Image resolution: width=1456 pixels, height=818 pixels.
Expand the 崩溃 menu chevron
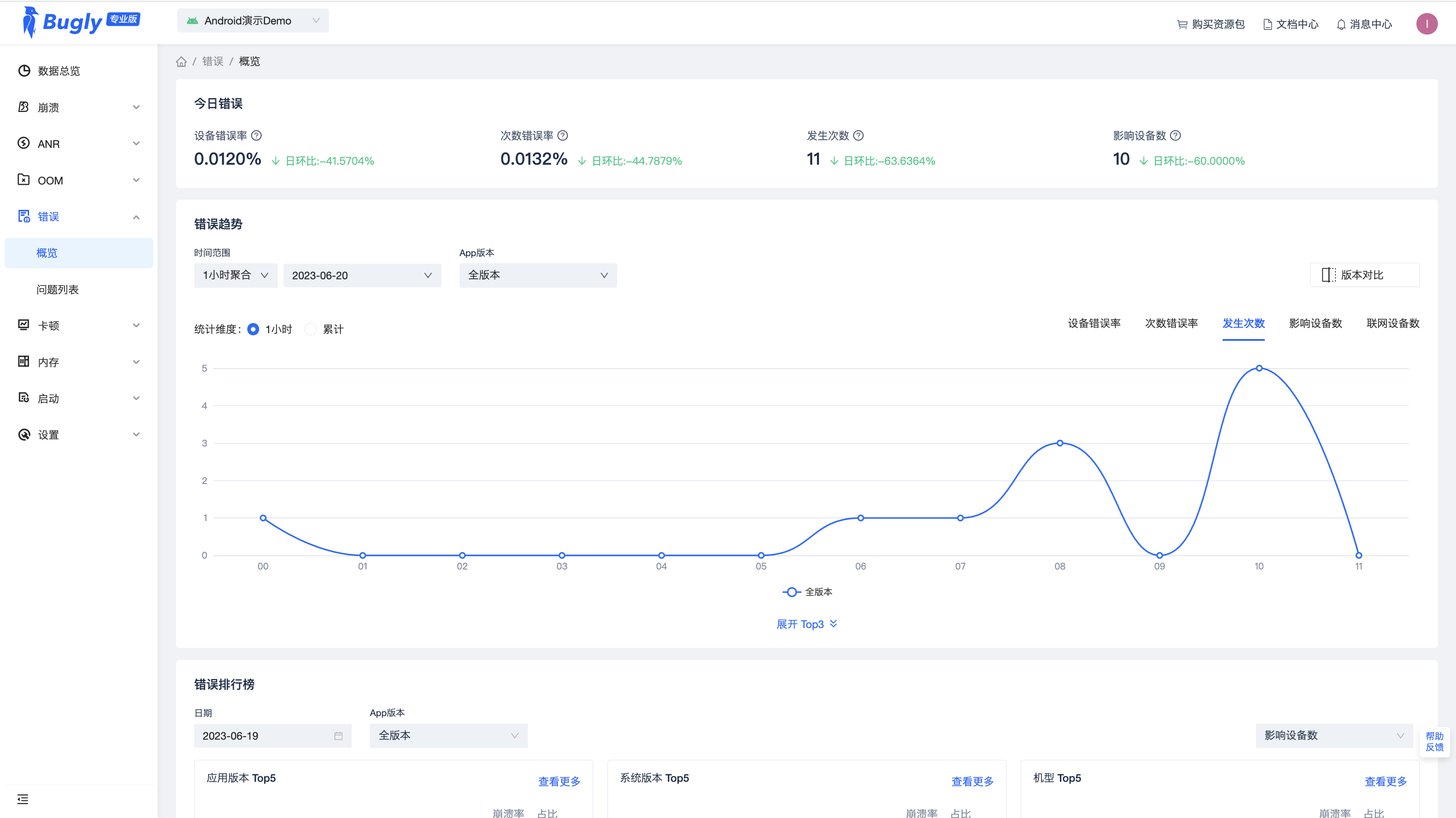tap(136, 107)
